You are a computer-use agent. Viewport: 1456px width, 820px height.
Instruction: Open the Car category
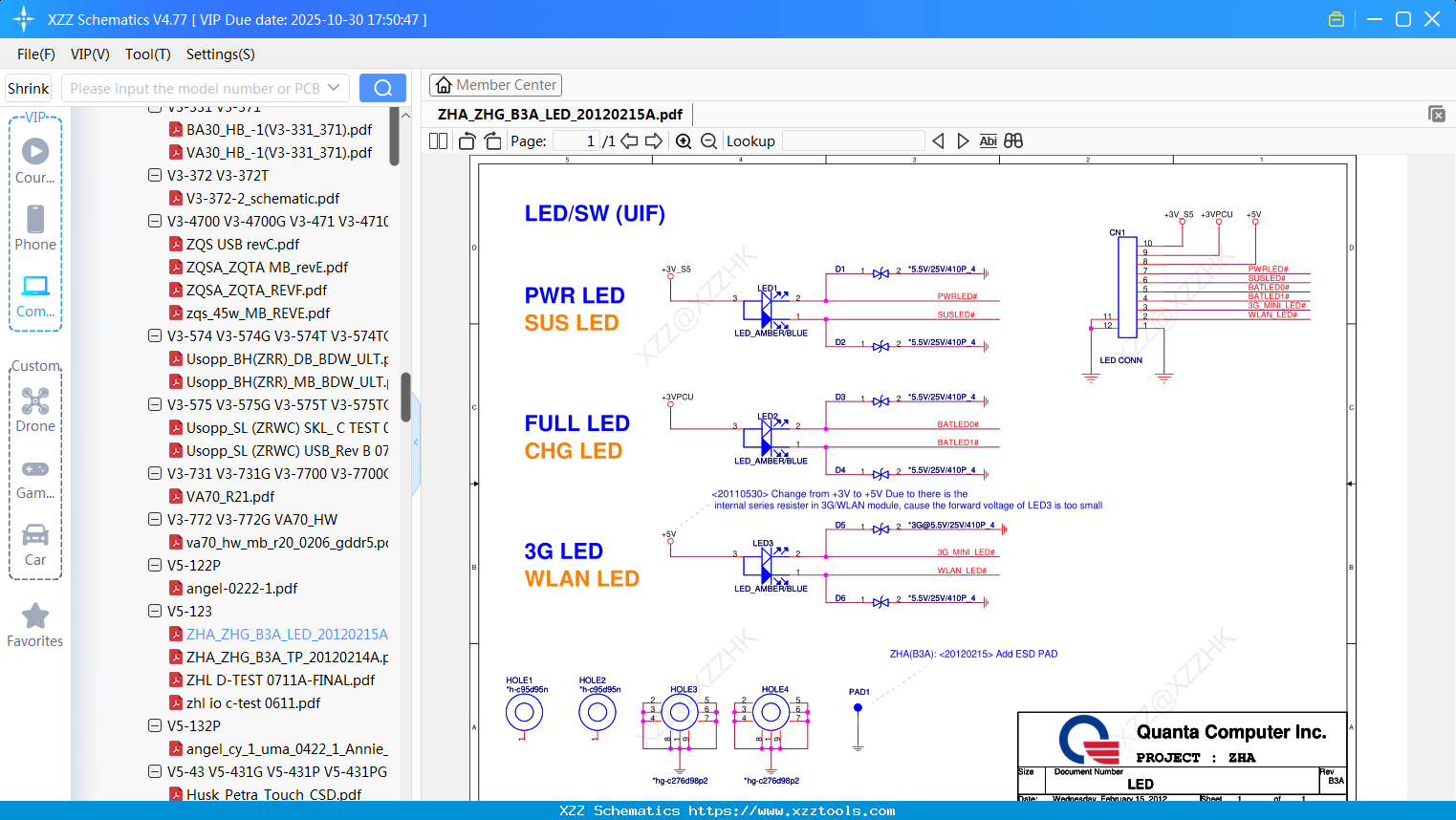[x=35, y=545]
